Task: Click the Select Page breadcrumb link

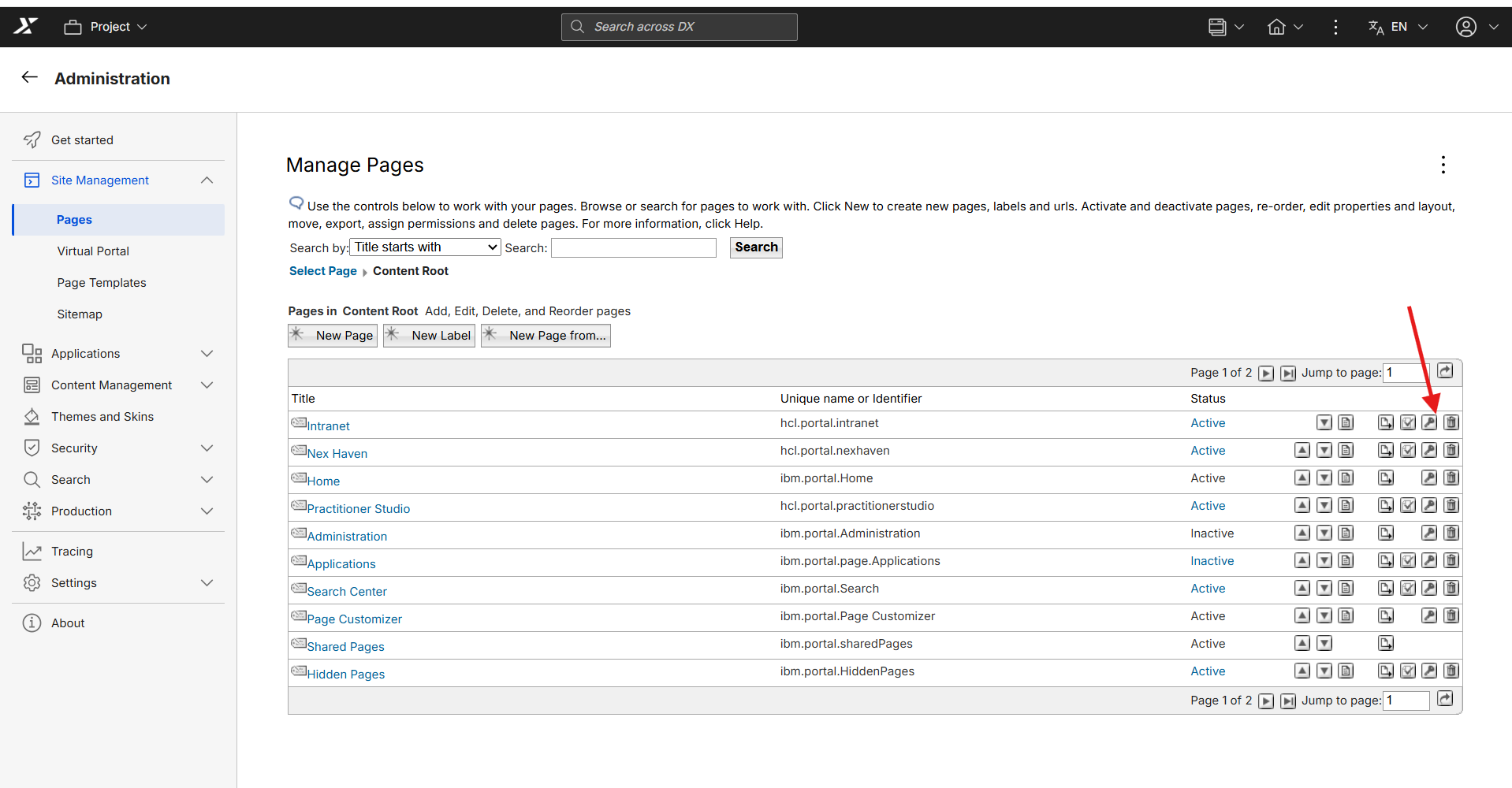Action: 323,271
